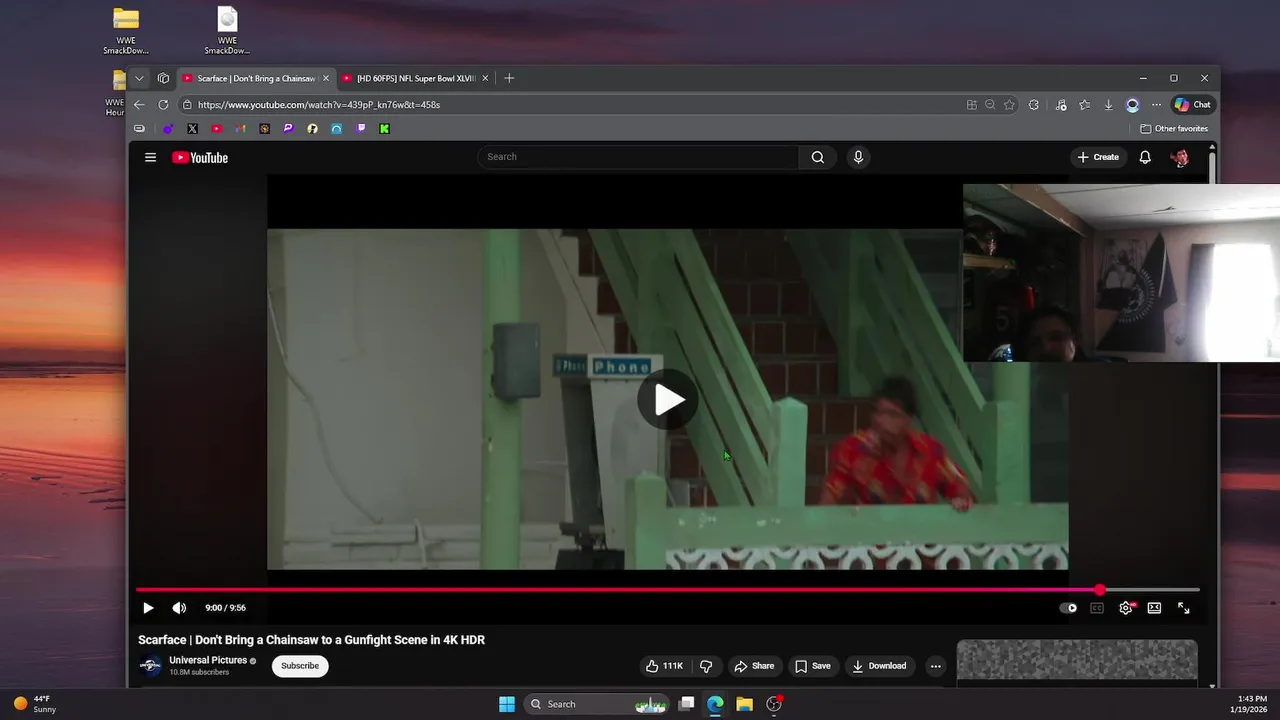Open the YouTube account avatar menu
1280x720 pixels.
coord(1180,157)
